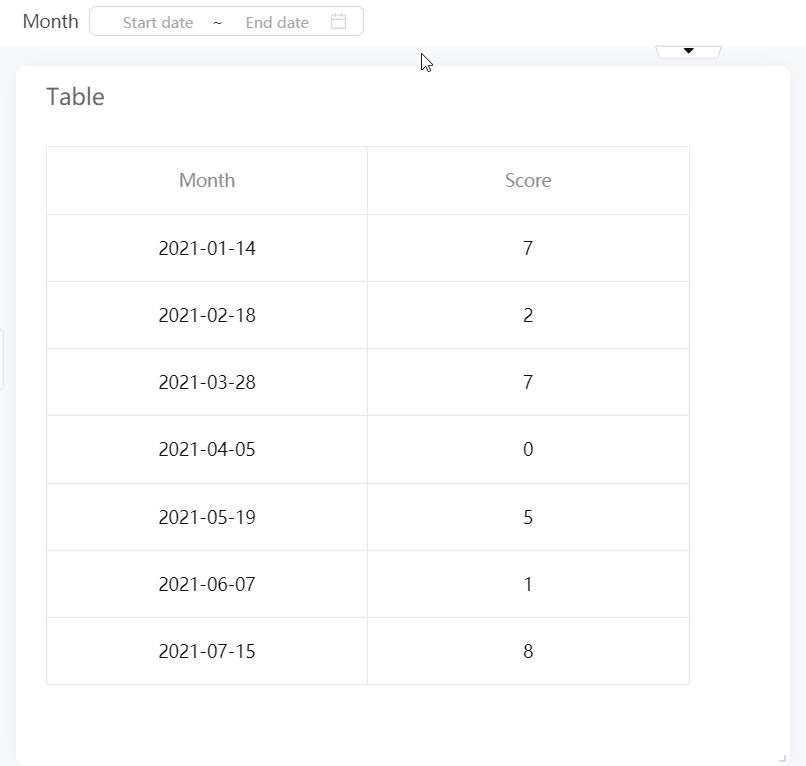Click the Table card title
Image resolution: width=806 pixels, height=766 pixels.
pos(75,97)
